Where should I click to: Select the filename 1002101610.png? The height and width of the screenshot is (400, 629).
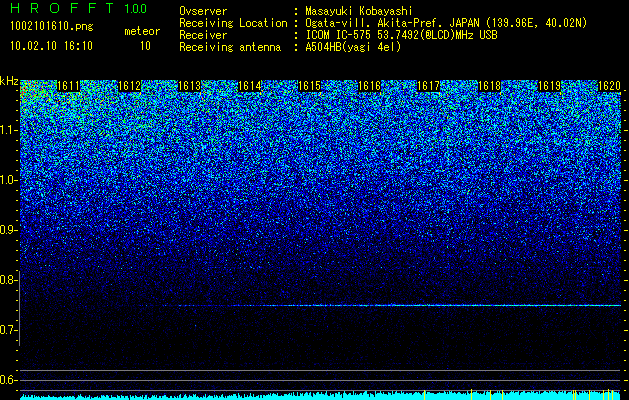pos(52,27)
